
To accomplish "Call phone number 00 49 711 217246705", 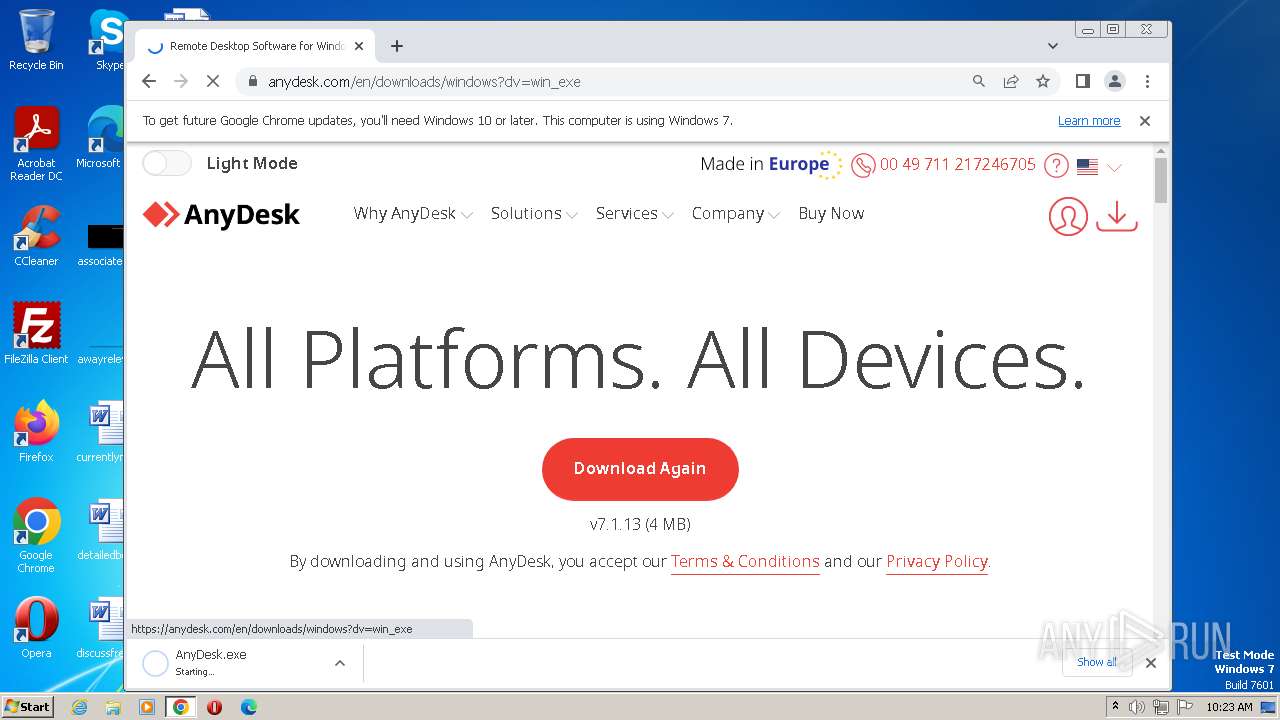I will (x=957, y=164).
